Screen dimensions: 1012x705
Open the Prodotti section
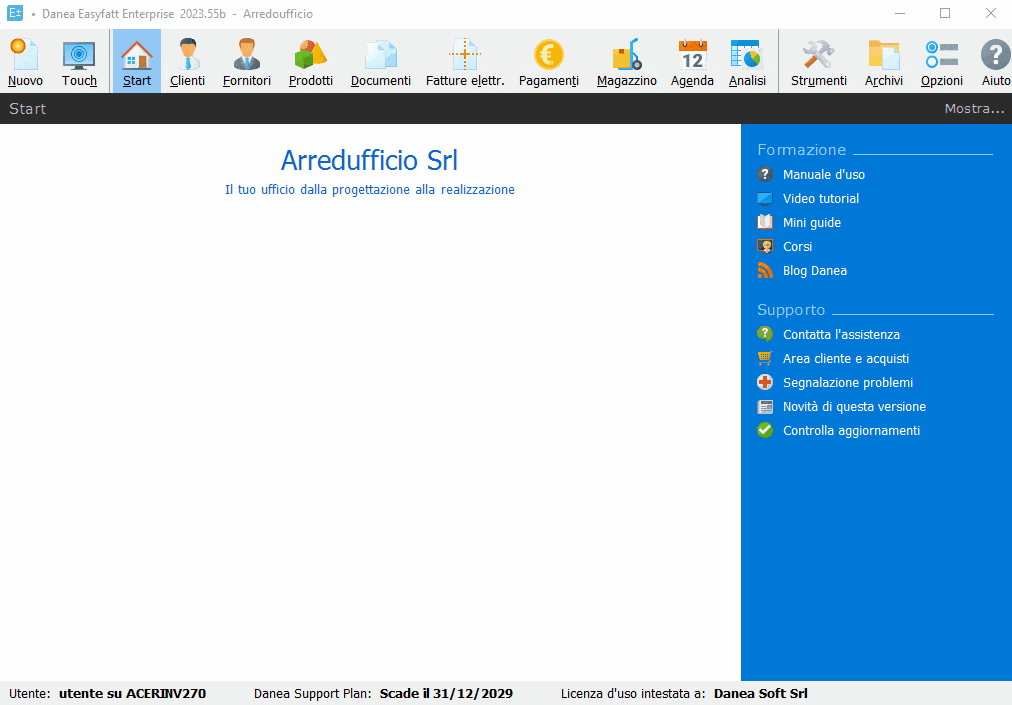[x=311, y=62]
